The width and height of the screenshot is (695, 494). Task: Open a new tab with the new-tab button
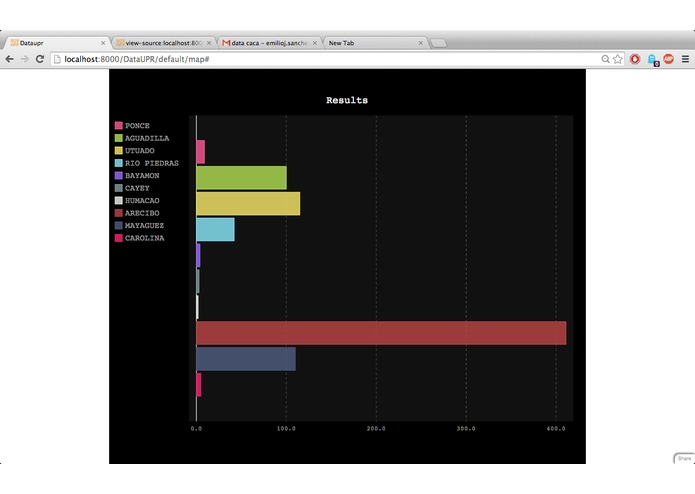coord(439,43)
